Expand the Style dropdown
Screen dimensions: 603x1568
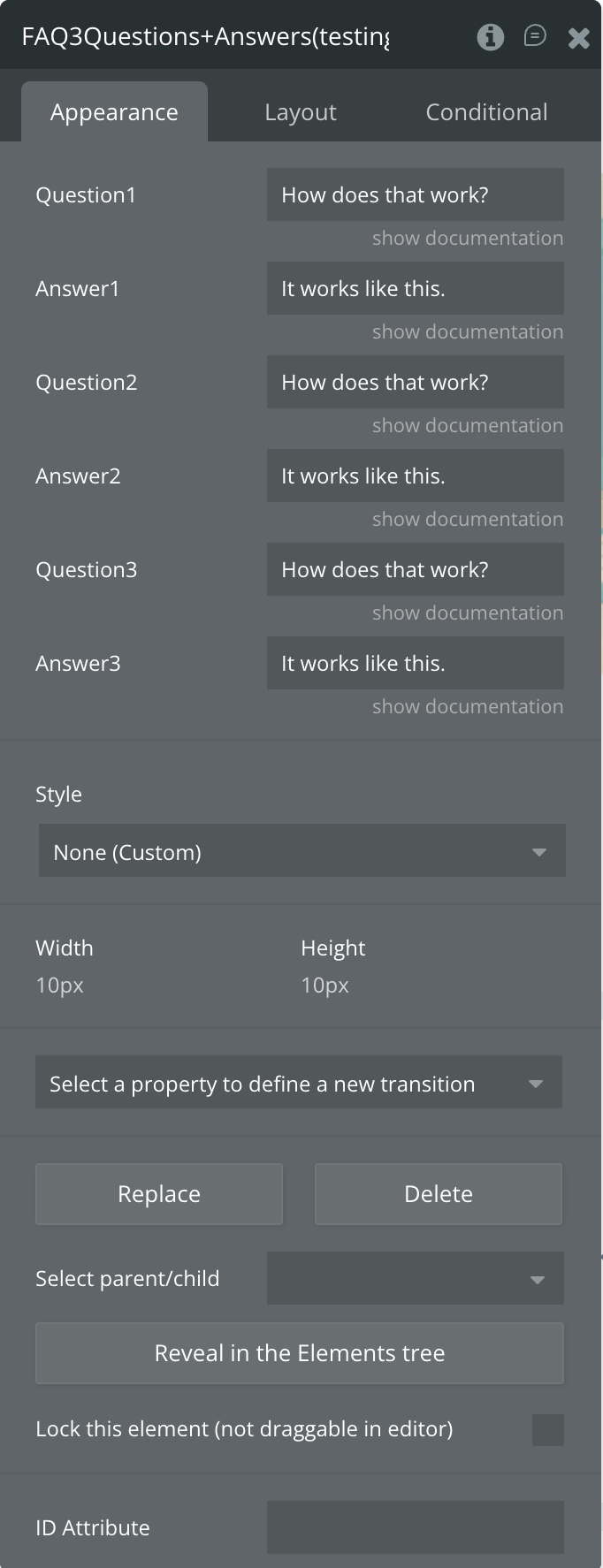click(x=301, y=851)
